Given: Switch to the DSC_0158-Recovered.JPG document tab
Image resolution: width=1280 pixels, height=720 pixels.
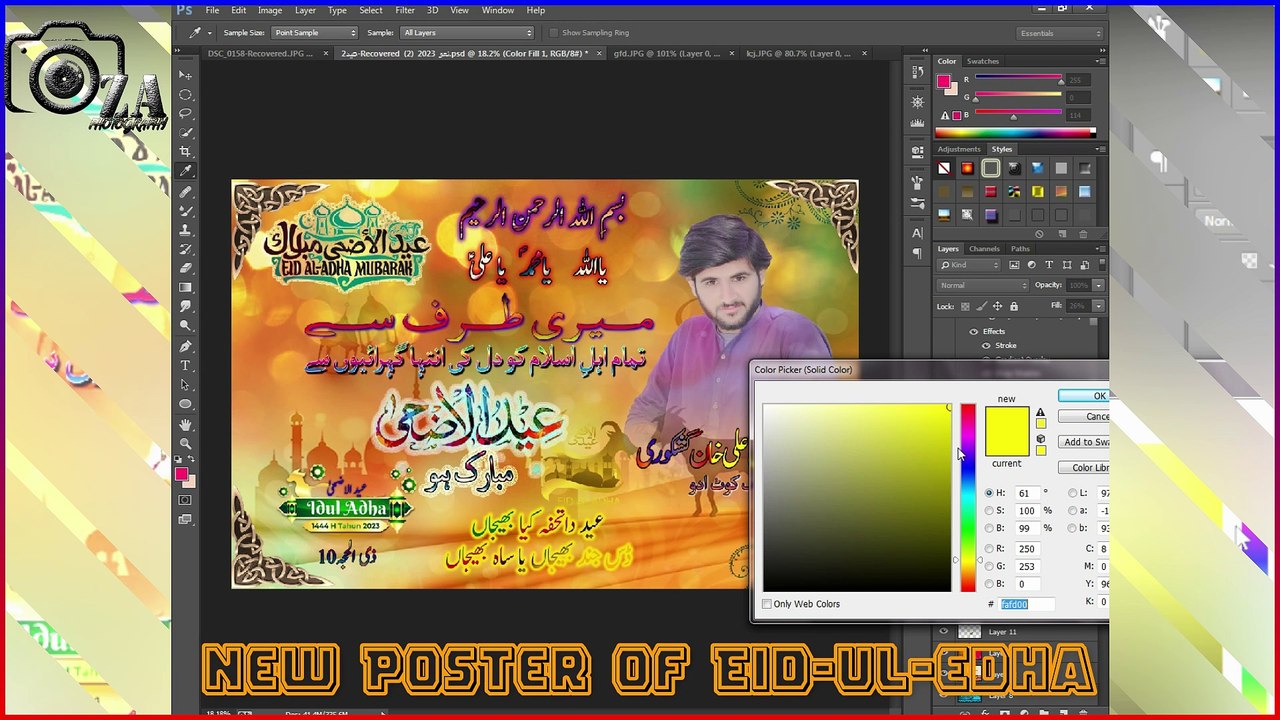Looking at the screenshot, I should tap(260, 53).
